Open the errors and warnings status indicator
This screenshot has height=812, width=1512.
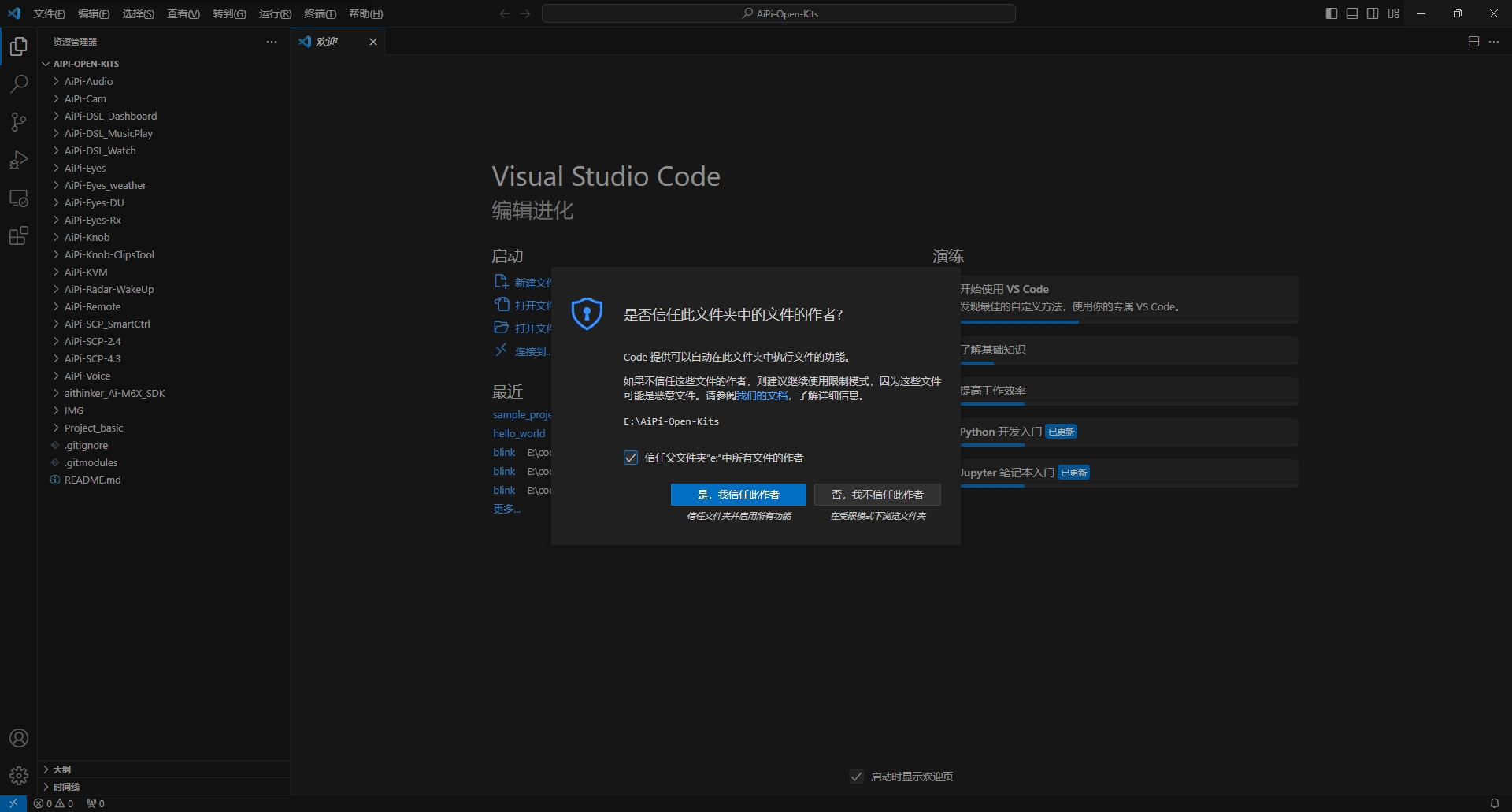(x=54, y=803)
